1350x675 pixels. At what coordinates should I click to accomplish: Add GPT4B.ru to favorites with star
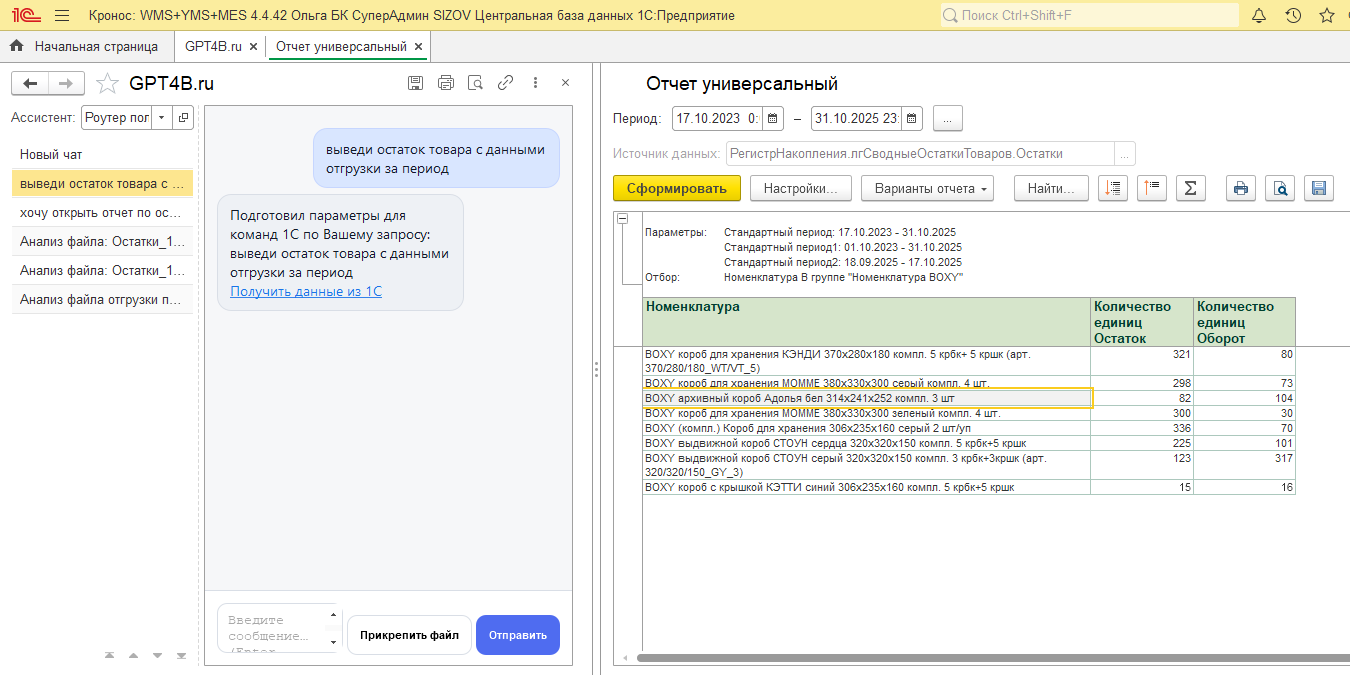pos(107,83)
